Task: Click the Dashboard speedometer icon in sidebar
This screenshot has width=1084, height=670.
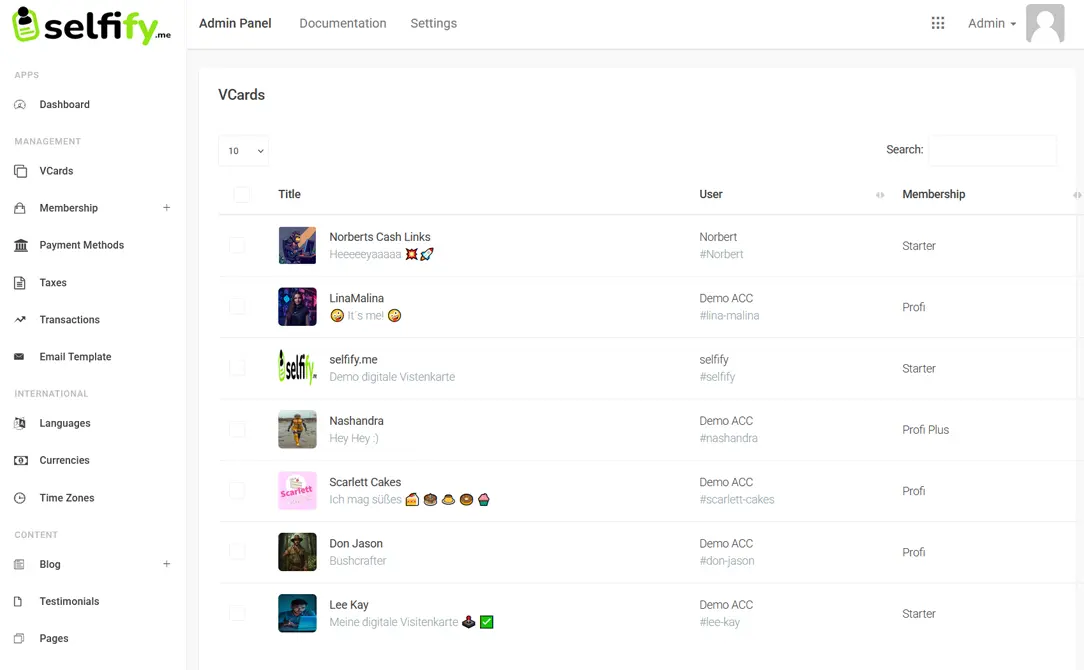Action: click(x=20, y=105)
